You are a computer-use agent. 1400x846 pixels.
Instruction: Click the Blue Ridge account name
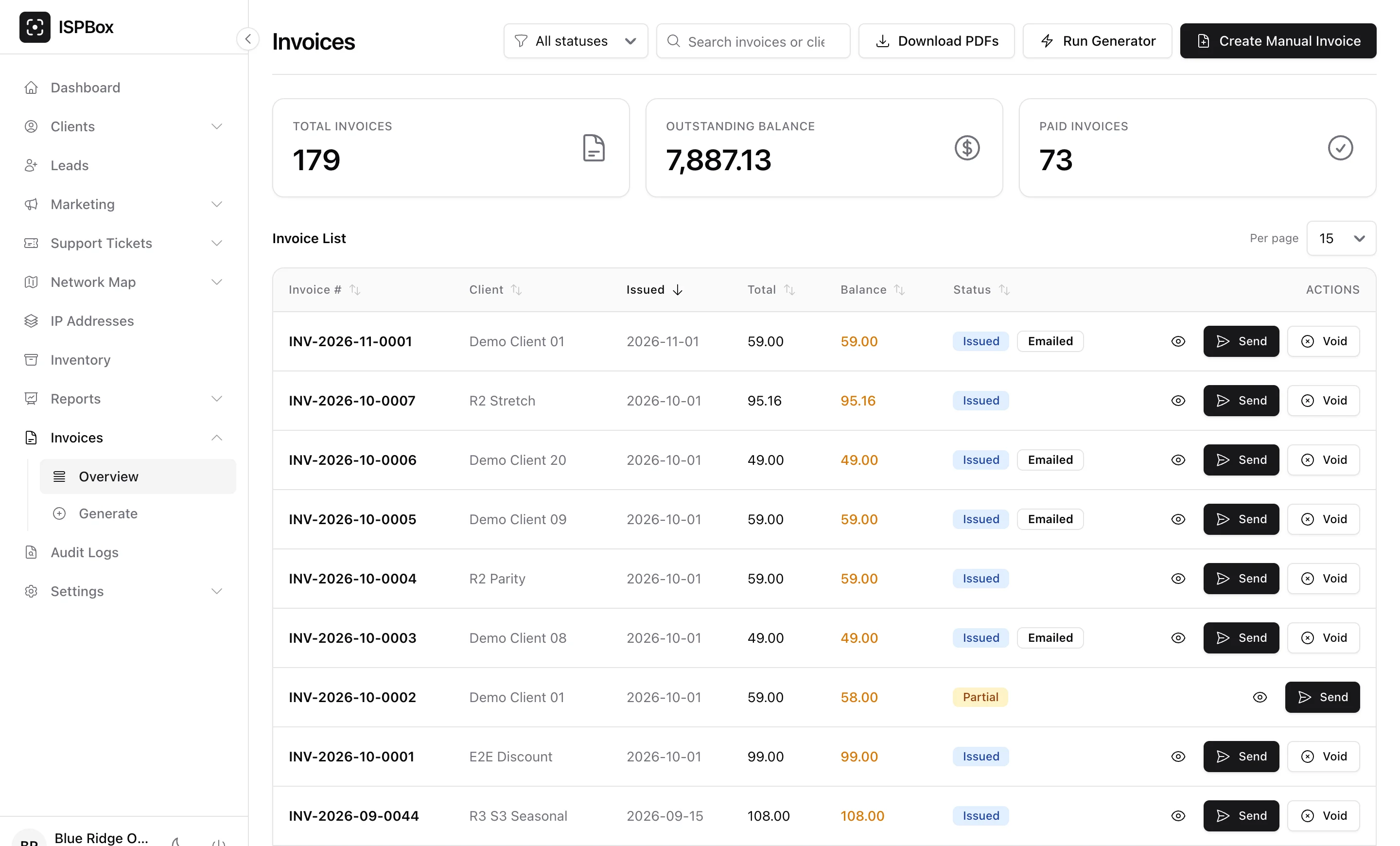(x=101, y=838)
